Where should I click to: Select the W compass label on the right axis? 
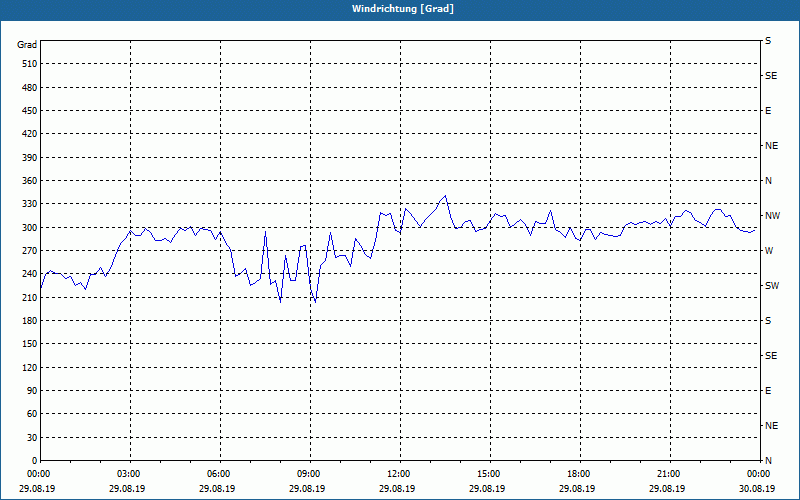(769, 251)
